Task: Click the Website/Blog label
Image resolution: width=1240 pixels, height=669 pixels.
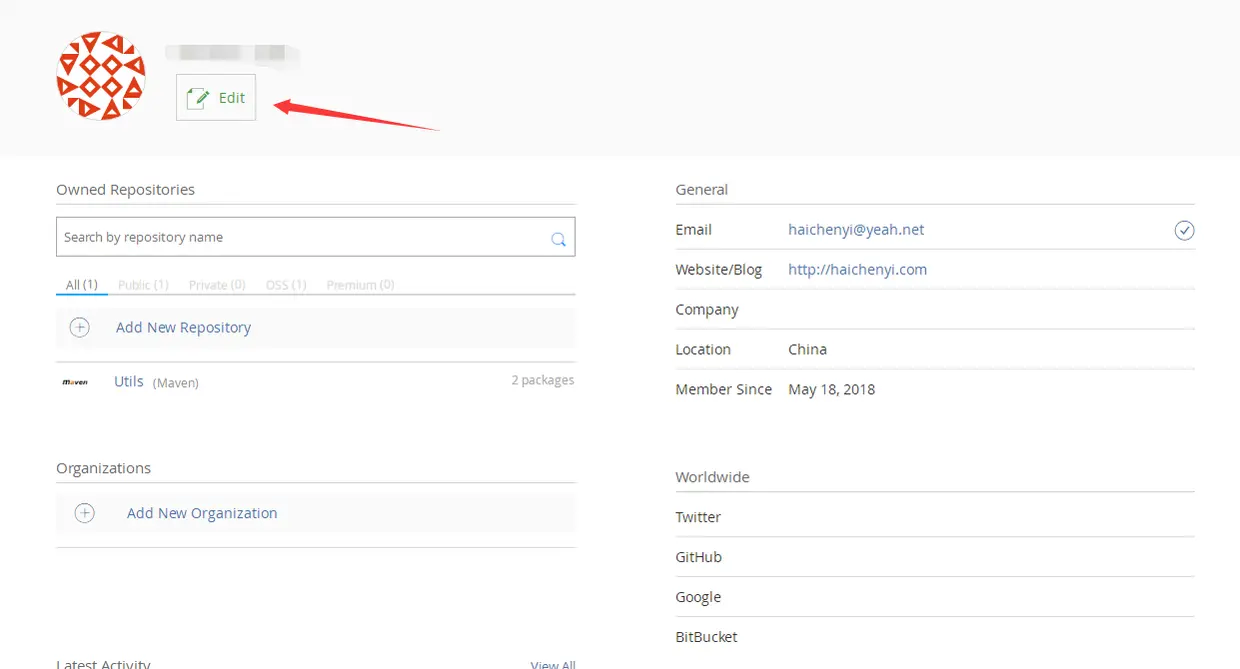Action: (x=719, y=269)
